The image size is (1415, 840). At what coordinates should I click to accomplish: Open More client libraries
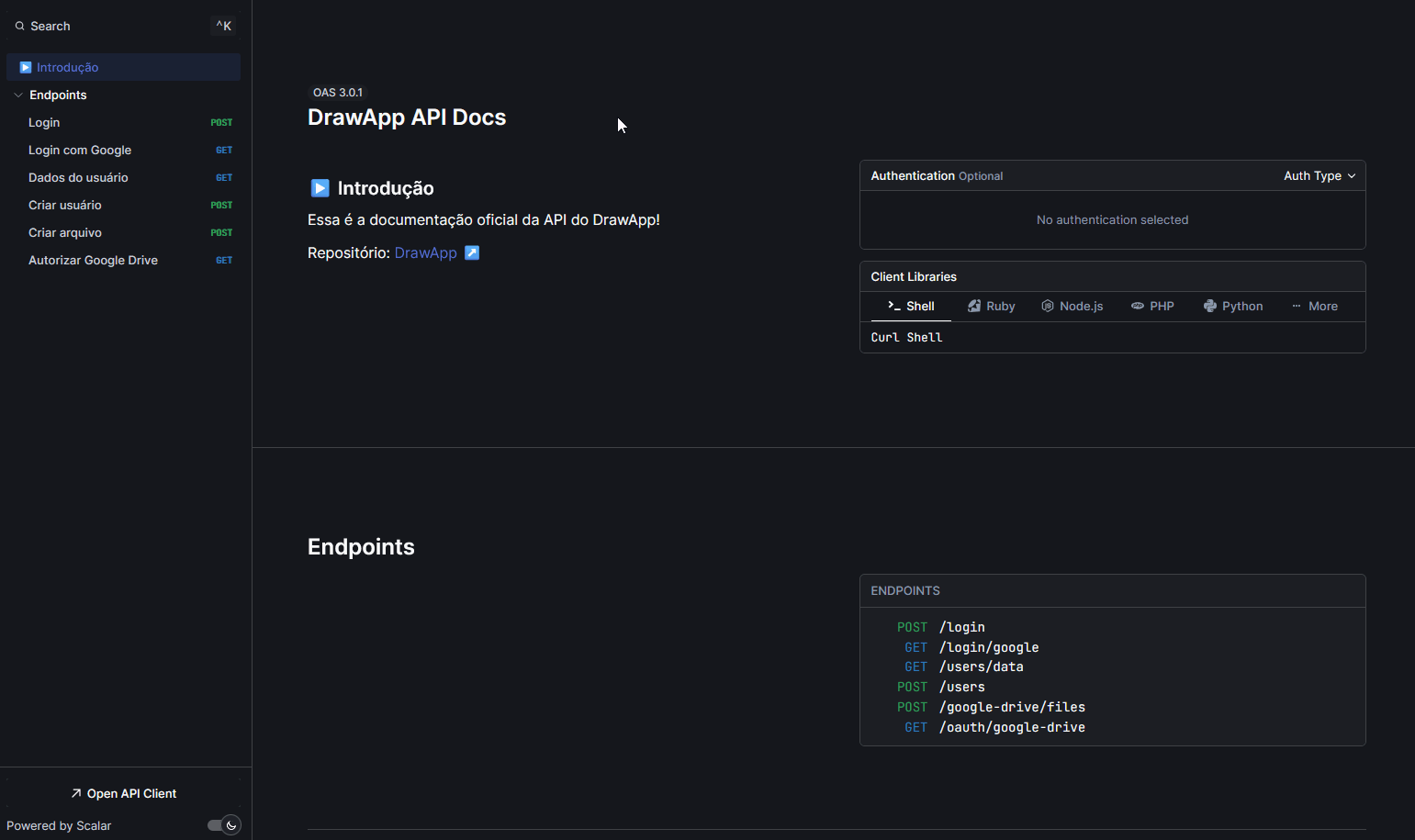(x=1314, y=306)
